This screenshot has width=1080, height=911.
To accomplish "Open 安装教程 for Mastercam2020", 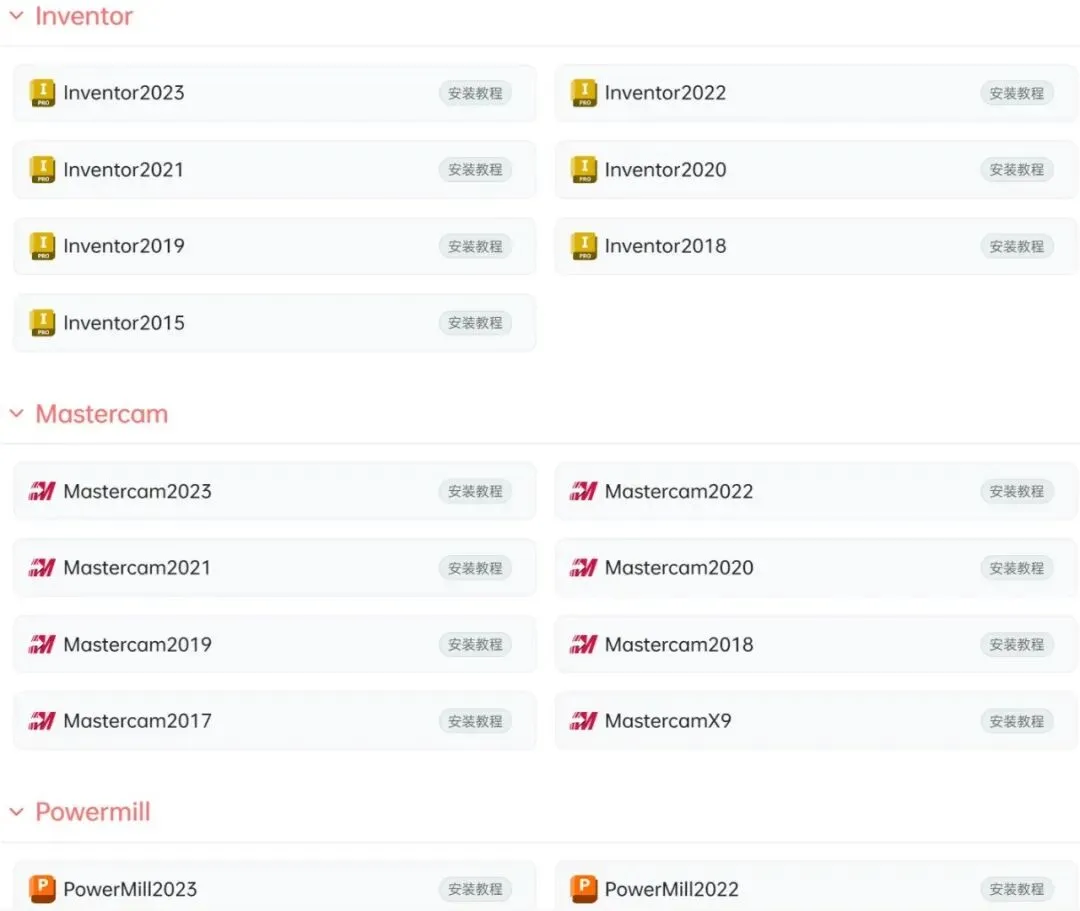I will pos(1017,567).
